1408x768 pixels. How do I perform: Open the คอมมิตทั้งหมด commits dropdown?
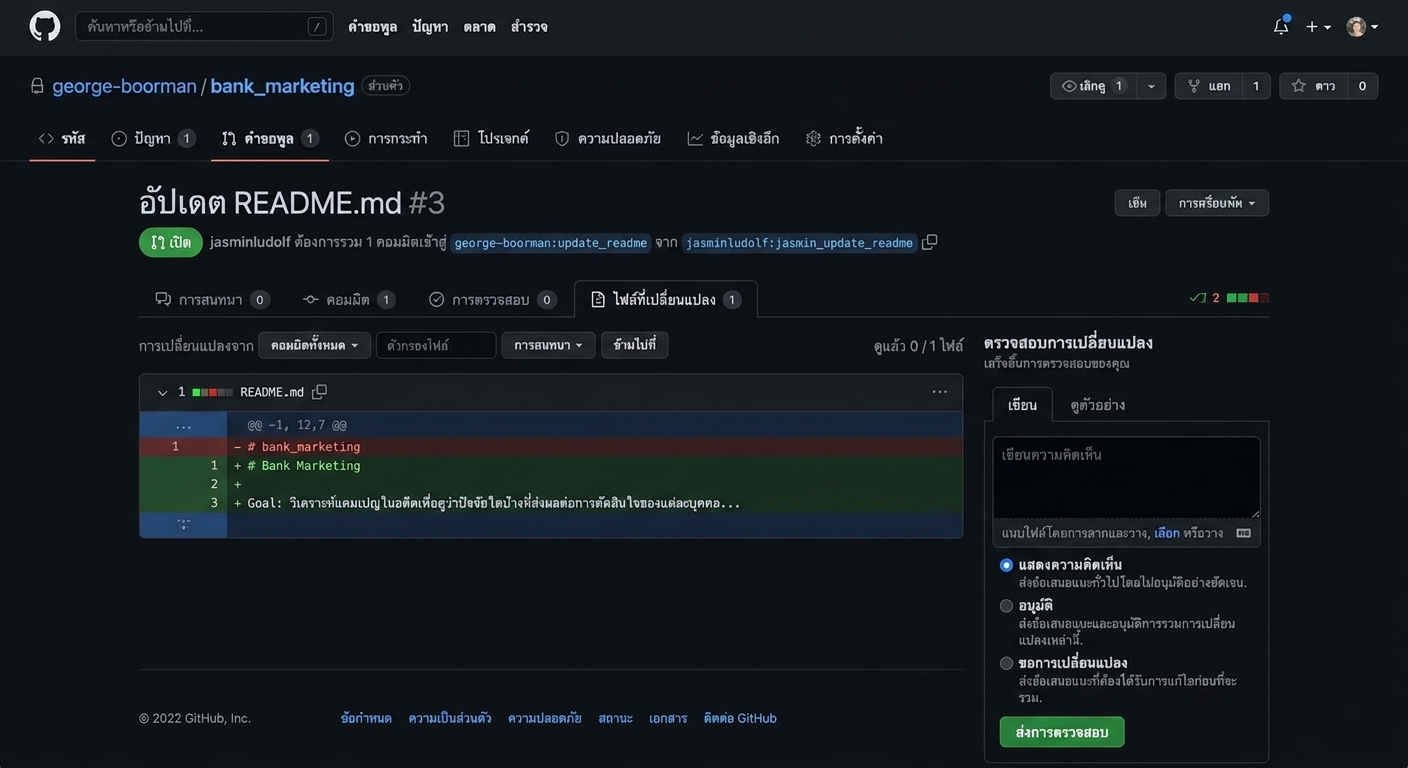[x=314, y=345]
